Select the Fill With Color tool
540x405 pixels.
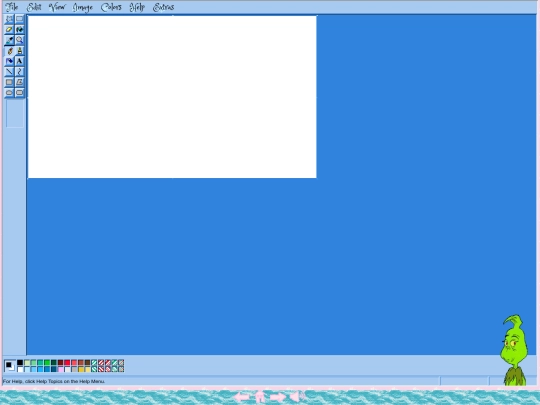pyautogui.click(x=20, y=29)
